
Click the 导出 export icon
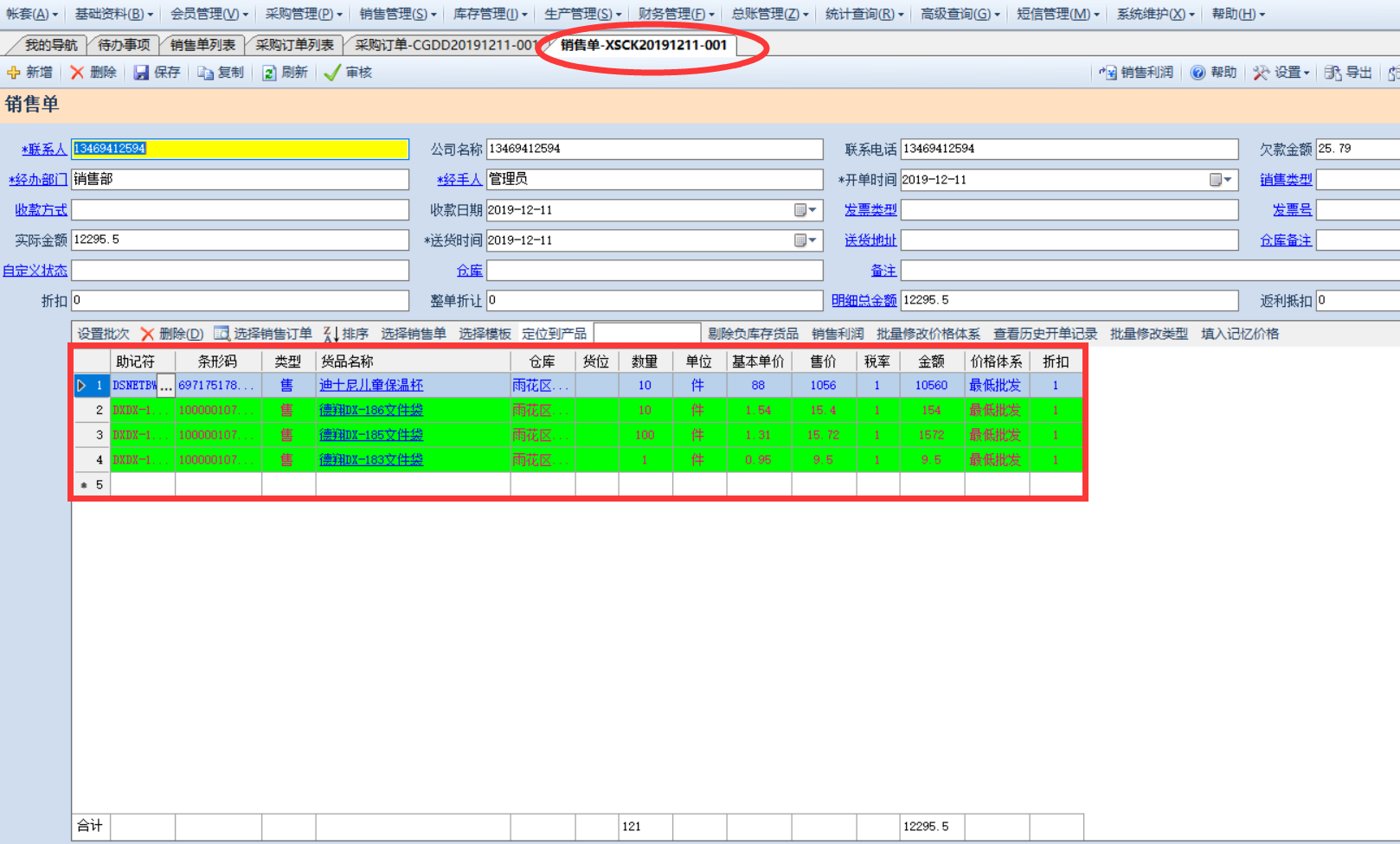(1333, 73)
